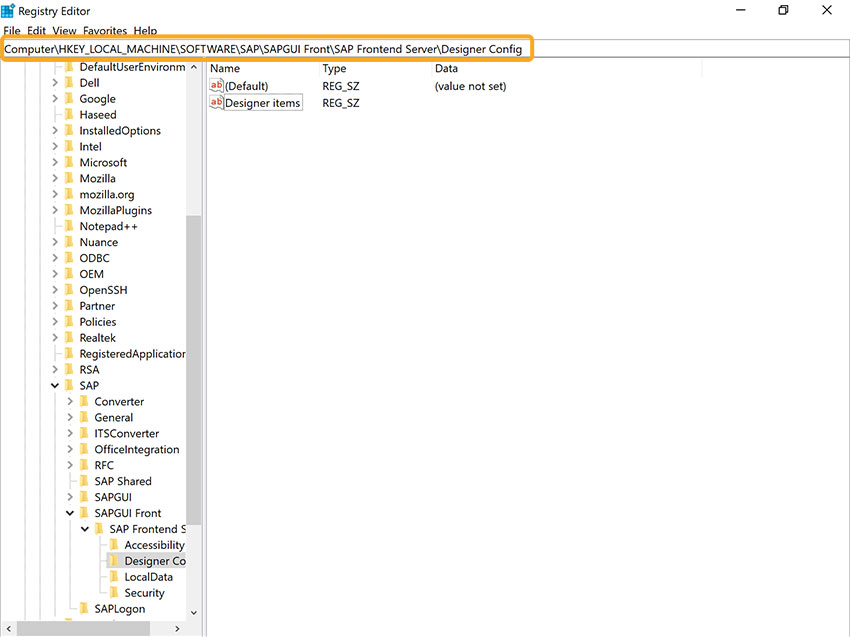Select the DefaultUserEnvironment key
Image resolution: width=850 pixels, height=637 pixels.
point(132,67)
